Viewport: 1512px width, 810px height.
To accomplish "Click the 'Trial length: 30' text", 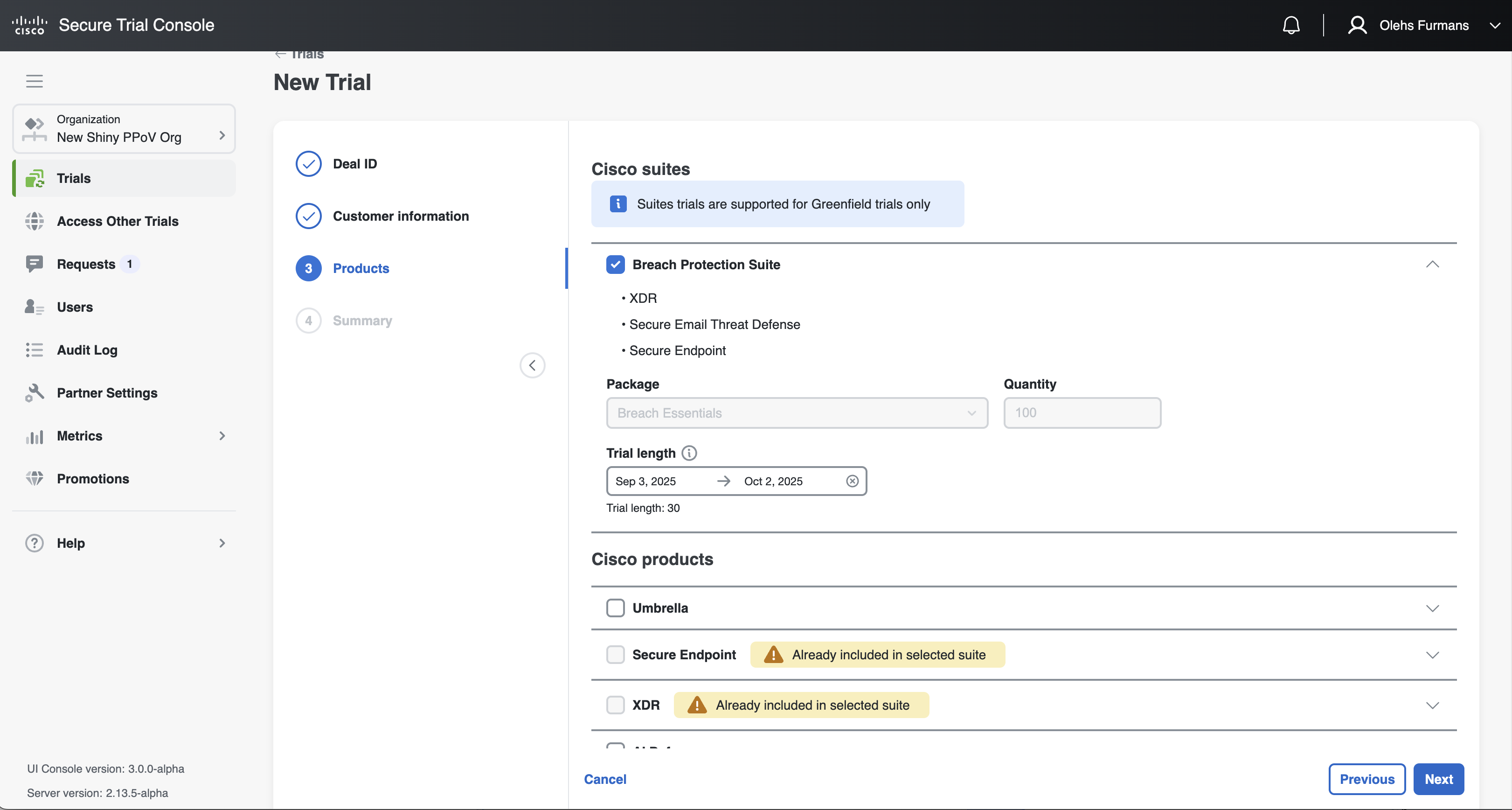I will pos(643,508).
